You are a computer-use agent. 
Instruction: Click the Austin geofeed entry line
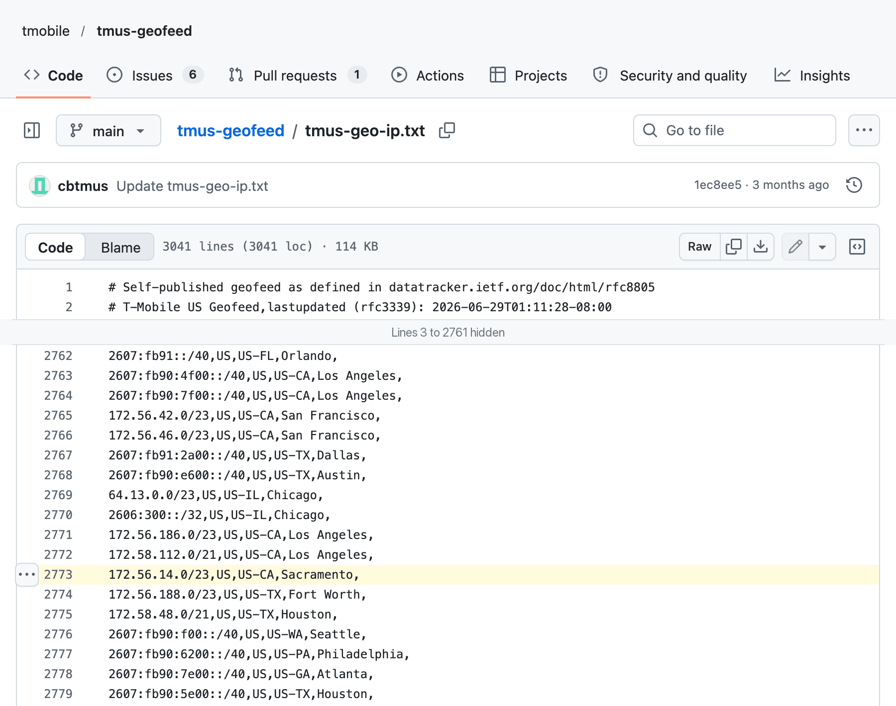237,475
